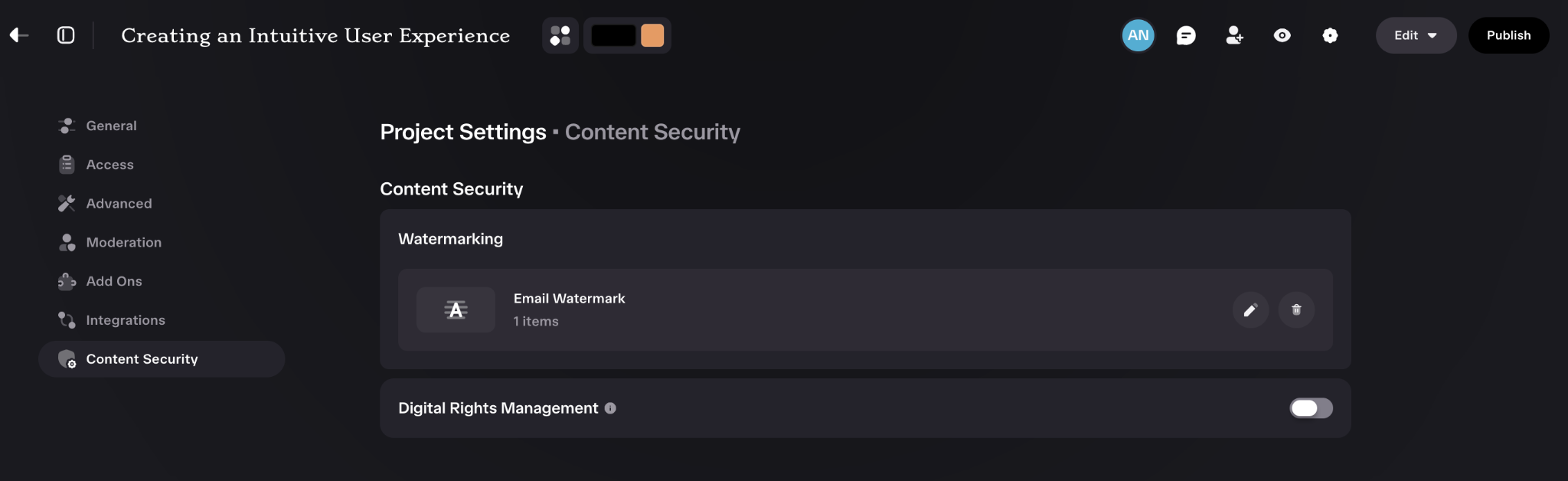
Task: Edit the Email Watermark with pencil icon
Action: coord(1250,310)
